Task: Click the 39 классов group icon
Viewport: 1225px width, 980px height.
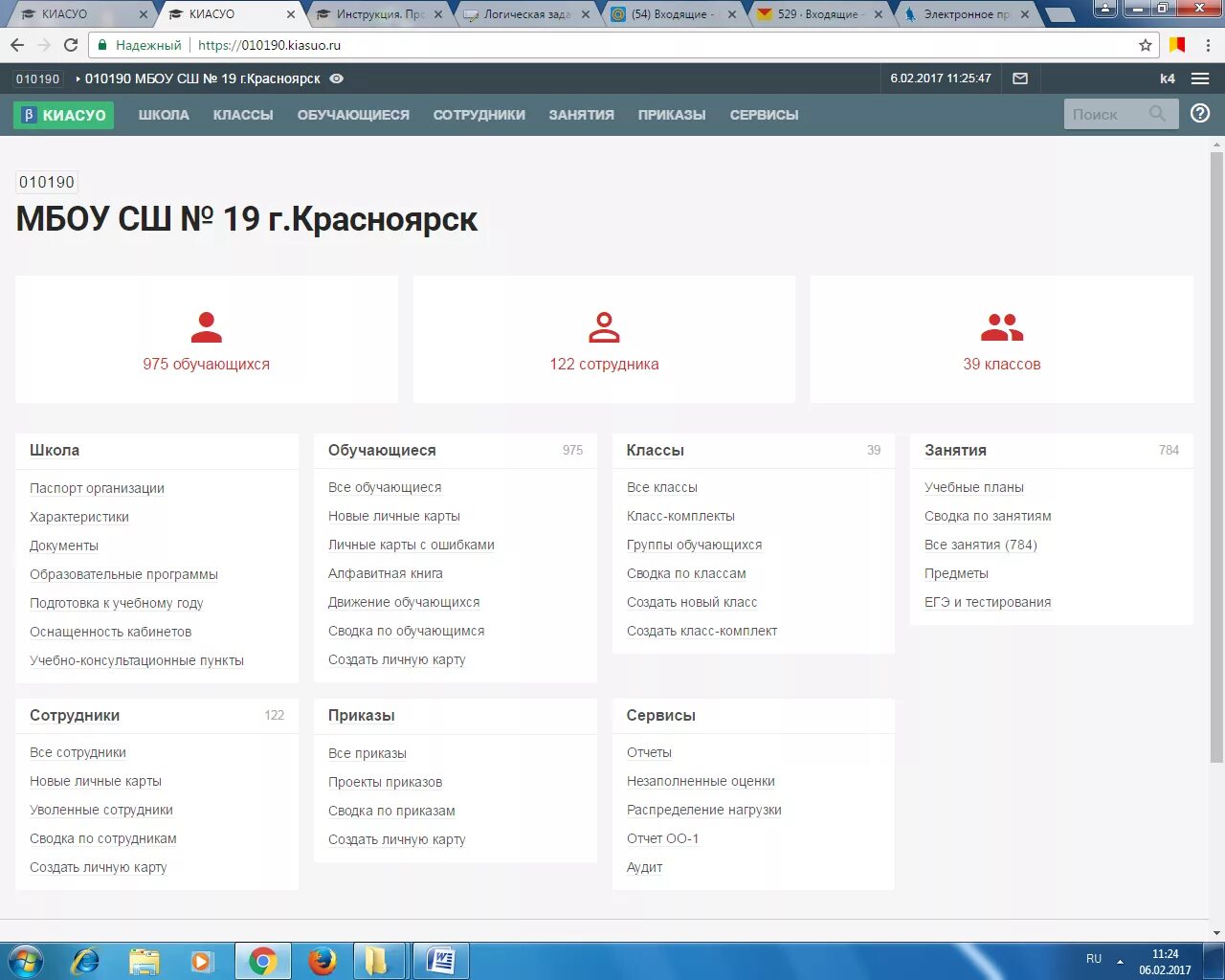Action: tap(1002, 327)
